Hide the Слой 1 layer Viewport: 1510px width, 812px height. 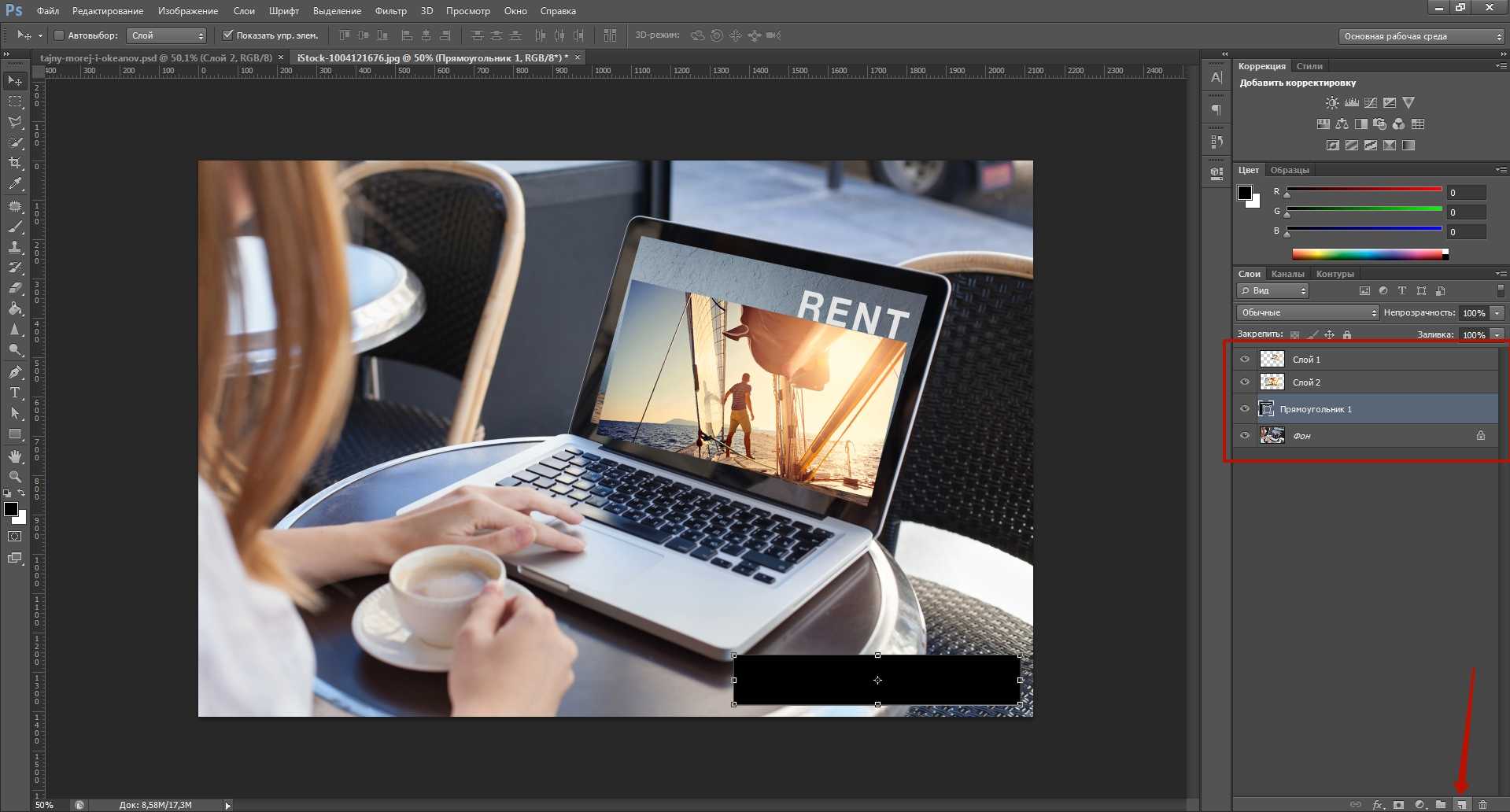(1245, 360)
